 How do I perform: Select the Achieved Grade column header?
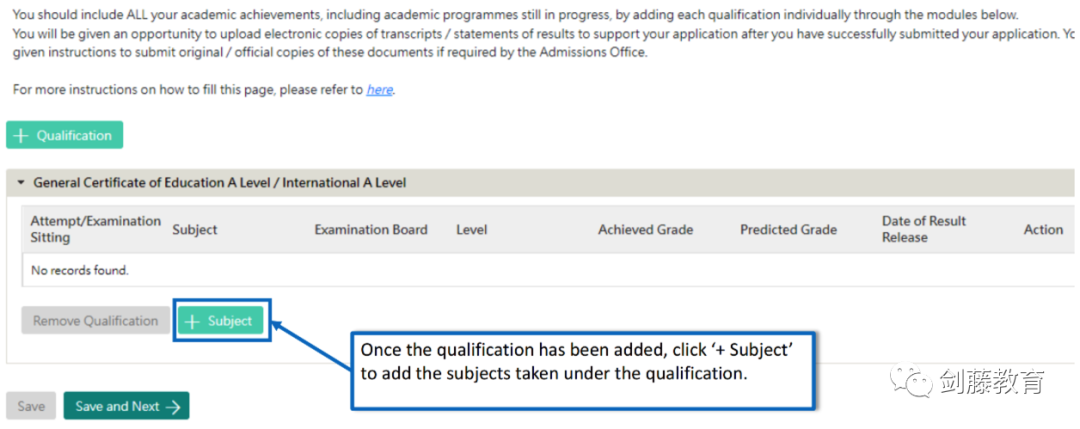tap(645, 230)
